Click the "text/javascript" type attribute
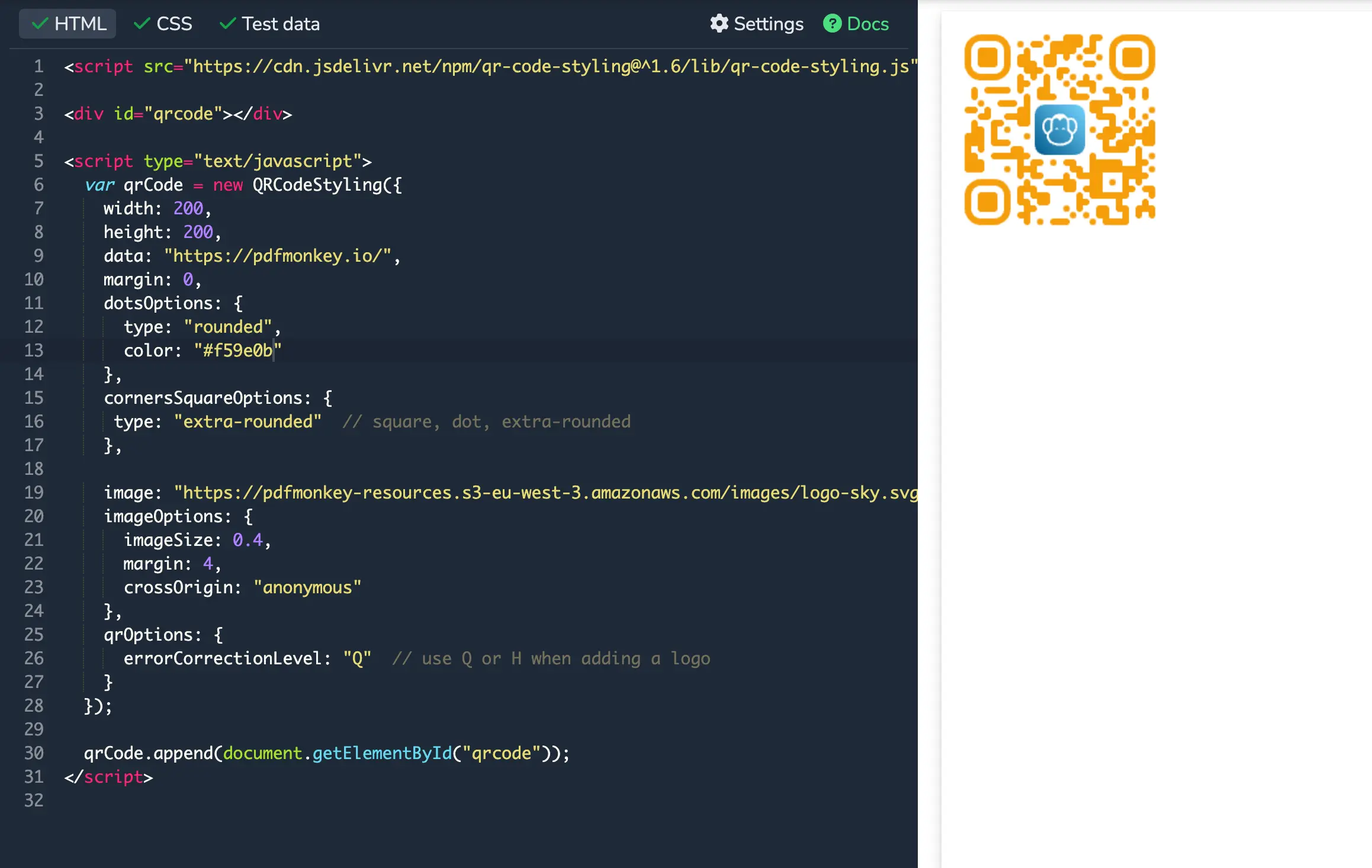Image resolution: width=1372 pixels, height=868 pixels. (x=278, y=161)
